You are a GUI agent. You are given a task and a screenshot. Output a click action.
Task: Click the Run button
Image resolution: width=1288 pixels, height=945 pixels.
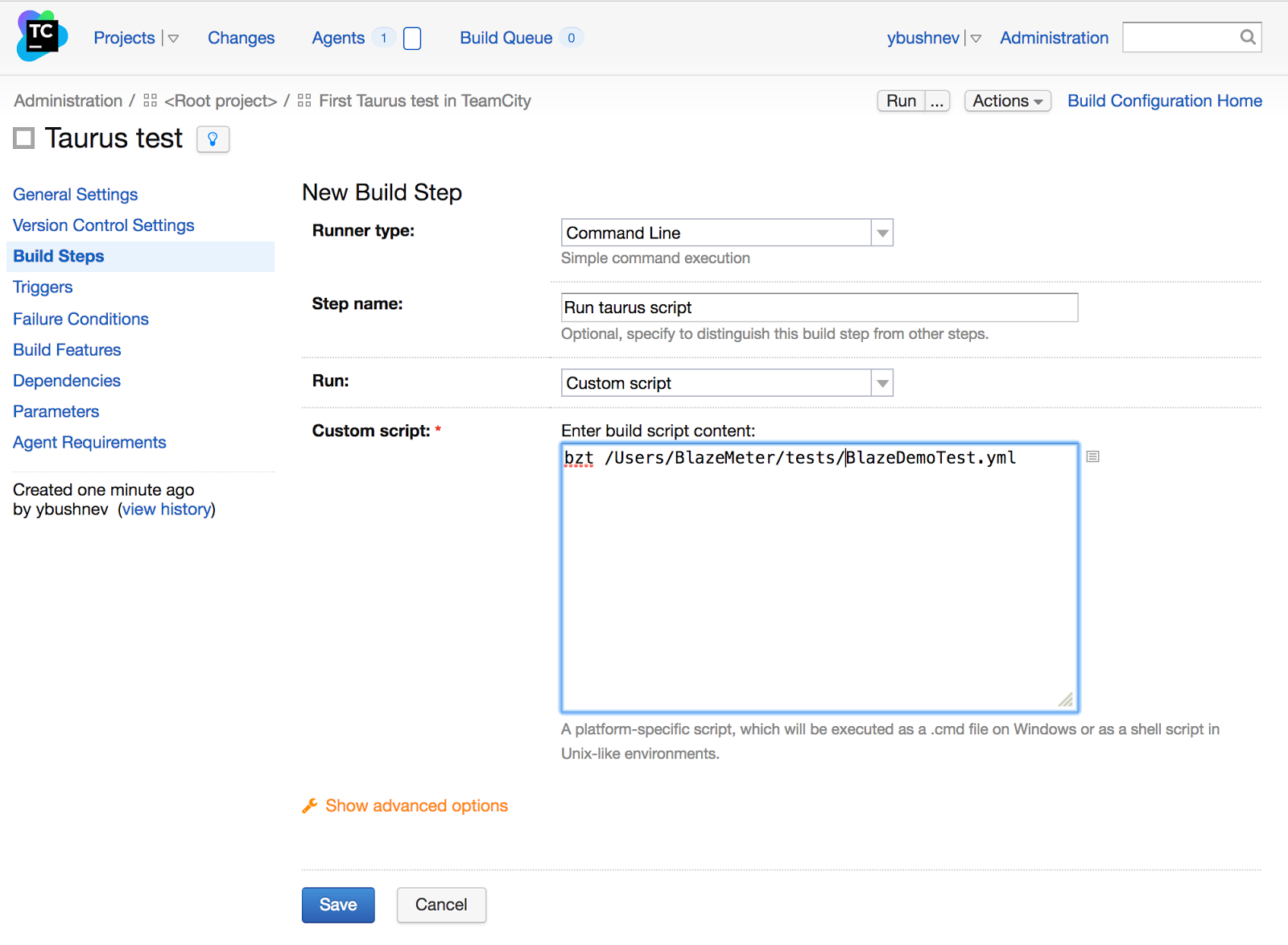pos(902,101)
